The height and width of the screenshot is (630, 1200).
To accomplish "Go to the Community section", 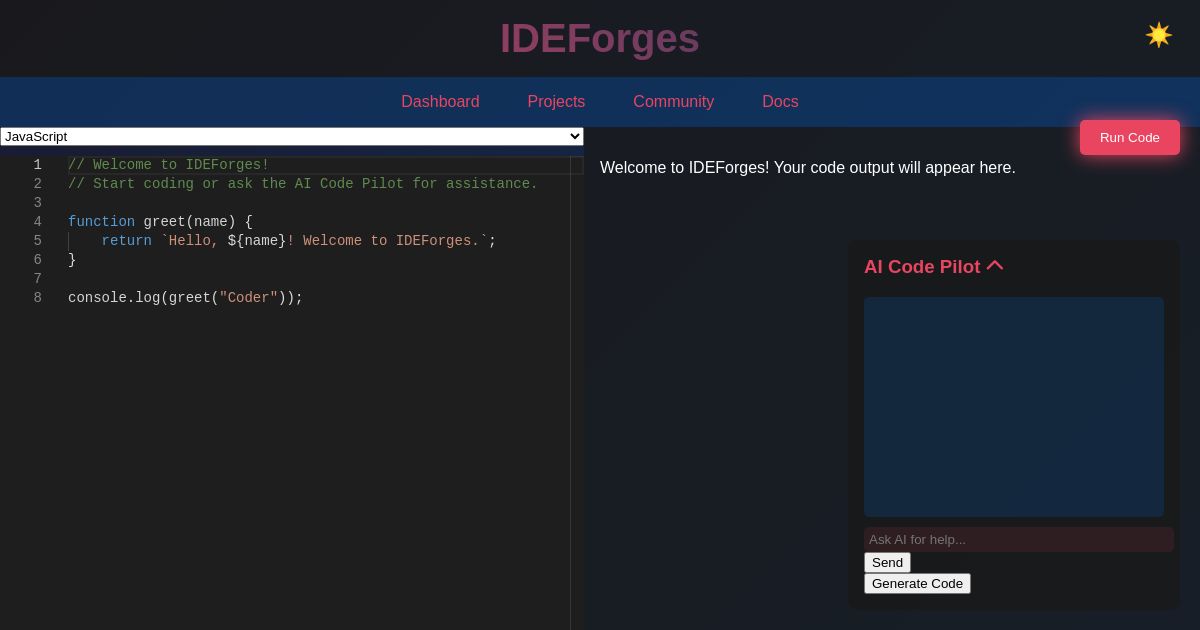I will [x=673, y=102].
